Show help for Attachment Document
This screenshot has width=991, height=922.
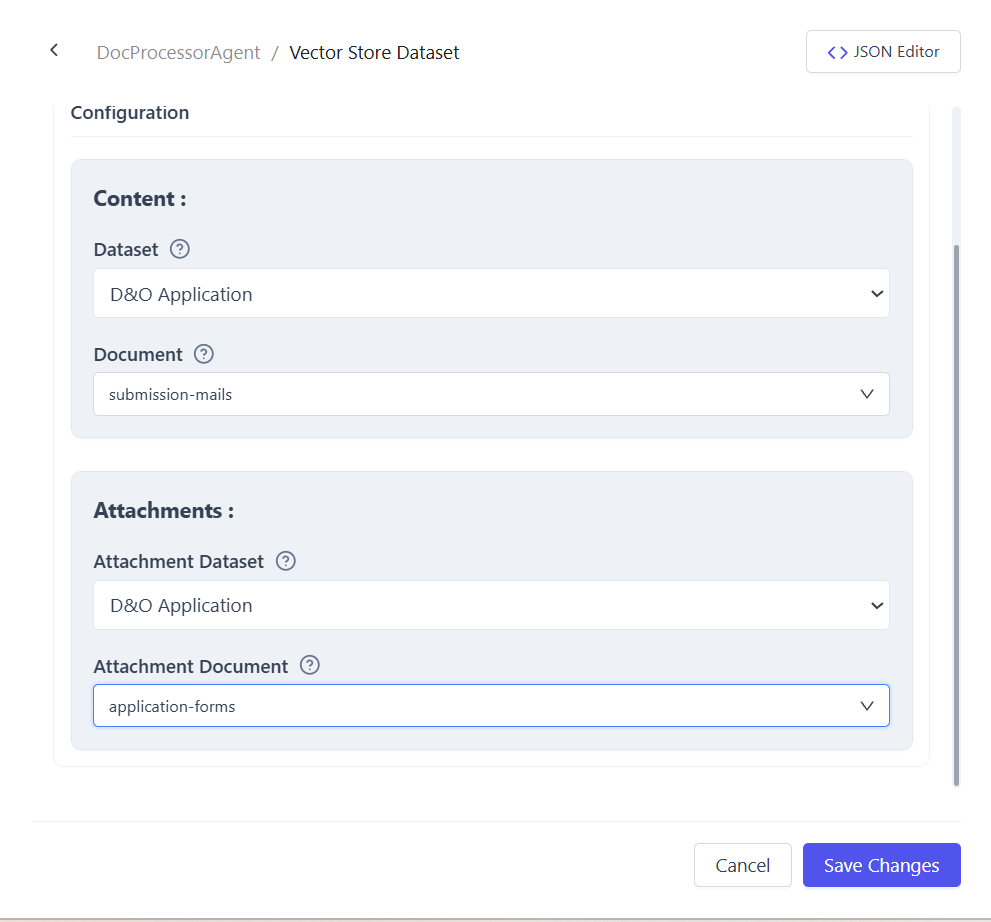click(x=310, y=666)
